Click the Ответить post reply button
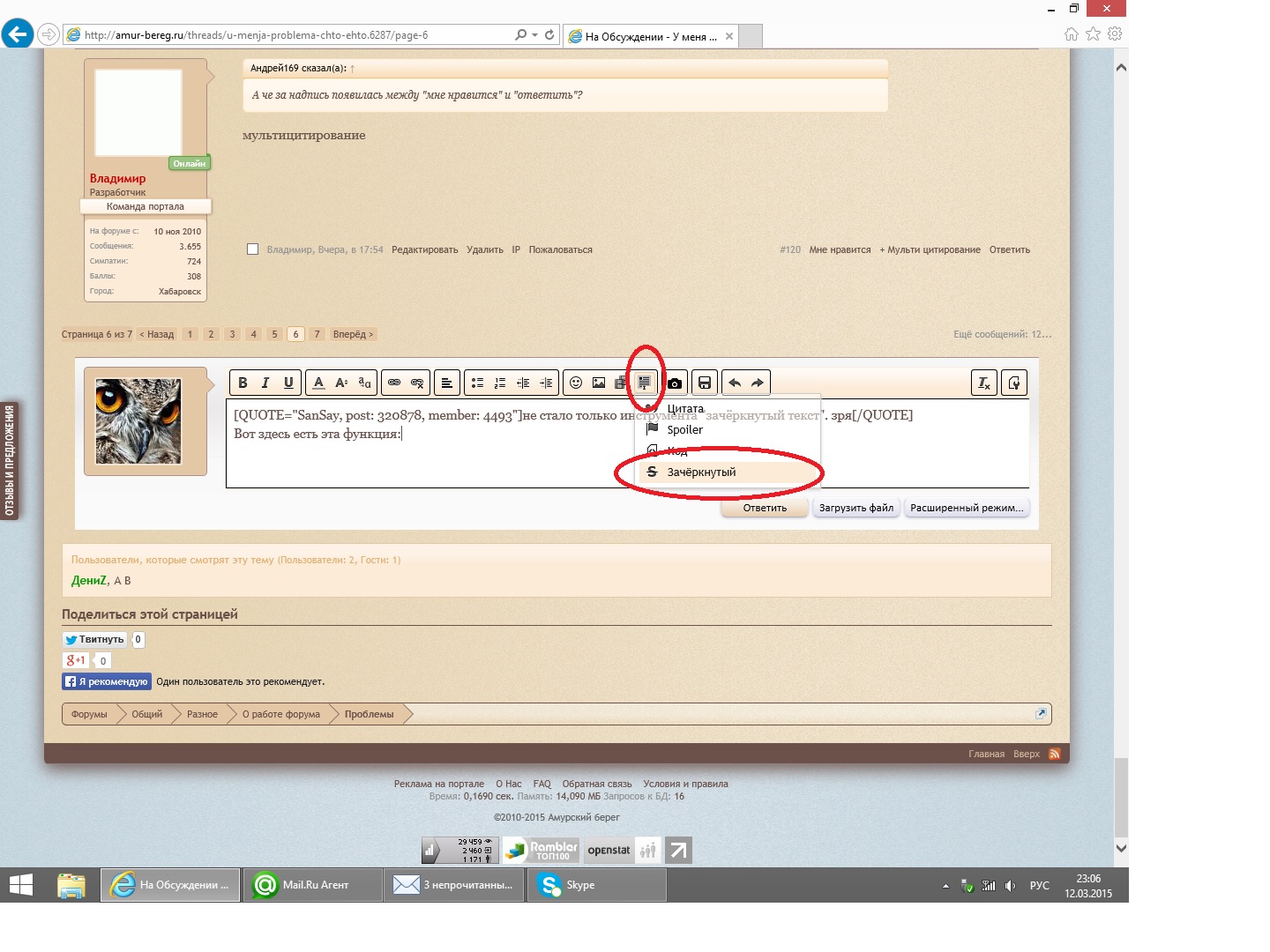 click(x=765, y=508)
